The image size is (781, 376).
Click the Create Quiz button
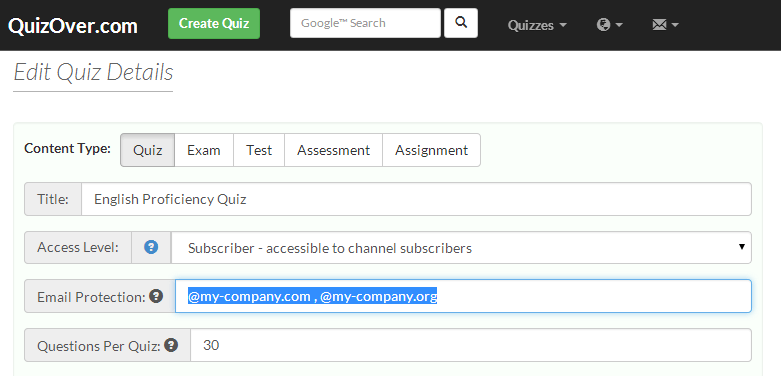pyautogui.click(x=214, y=23)
